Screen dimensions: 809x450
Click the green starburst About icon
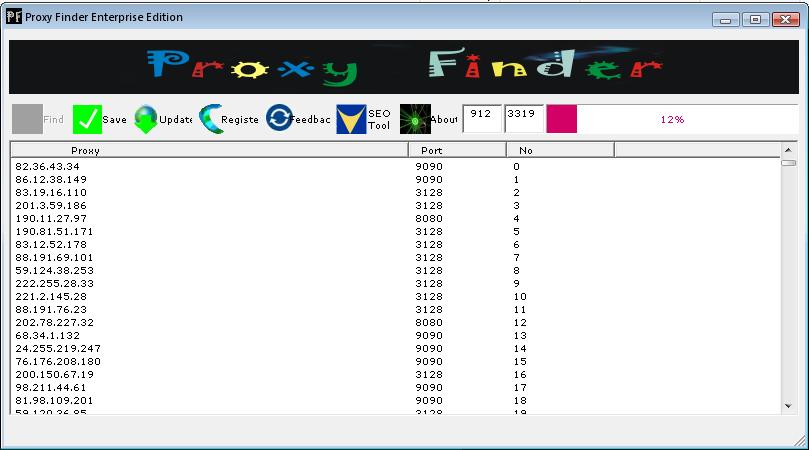(415, 119)
